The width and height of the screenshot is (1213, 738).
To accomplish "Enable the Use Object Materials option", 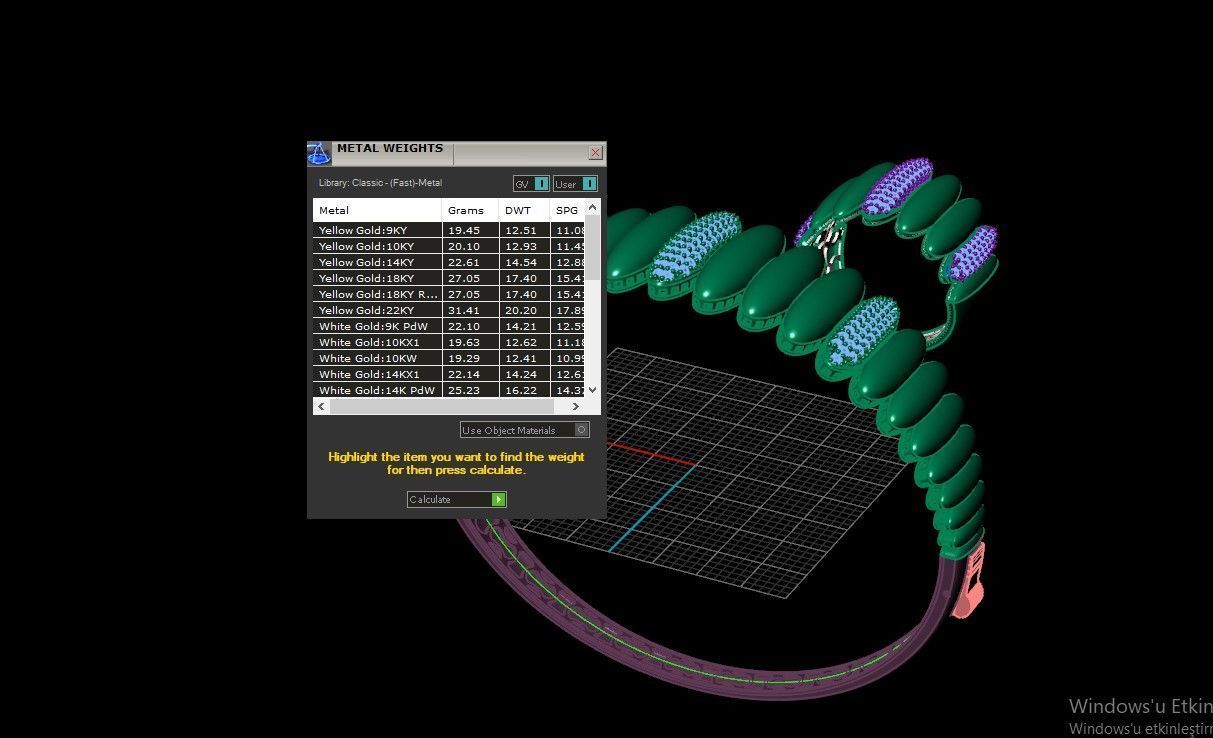I will pyautogui.click(x=525, y=430).
